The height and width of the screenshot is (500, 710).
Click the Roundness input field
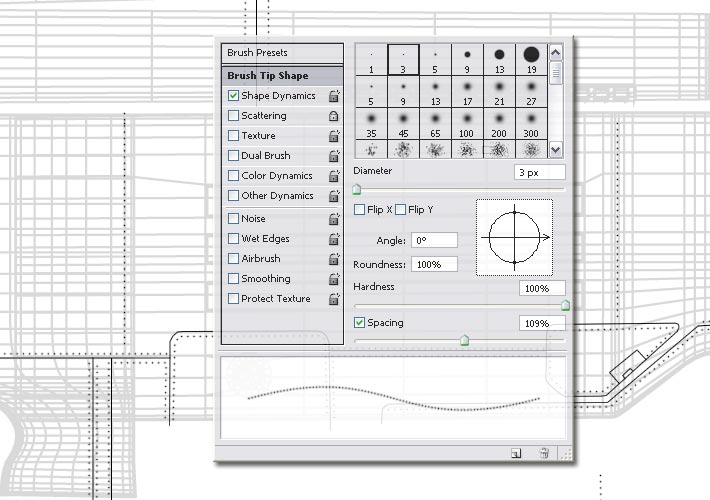(434, 264)
